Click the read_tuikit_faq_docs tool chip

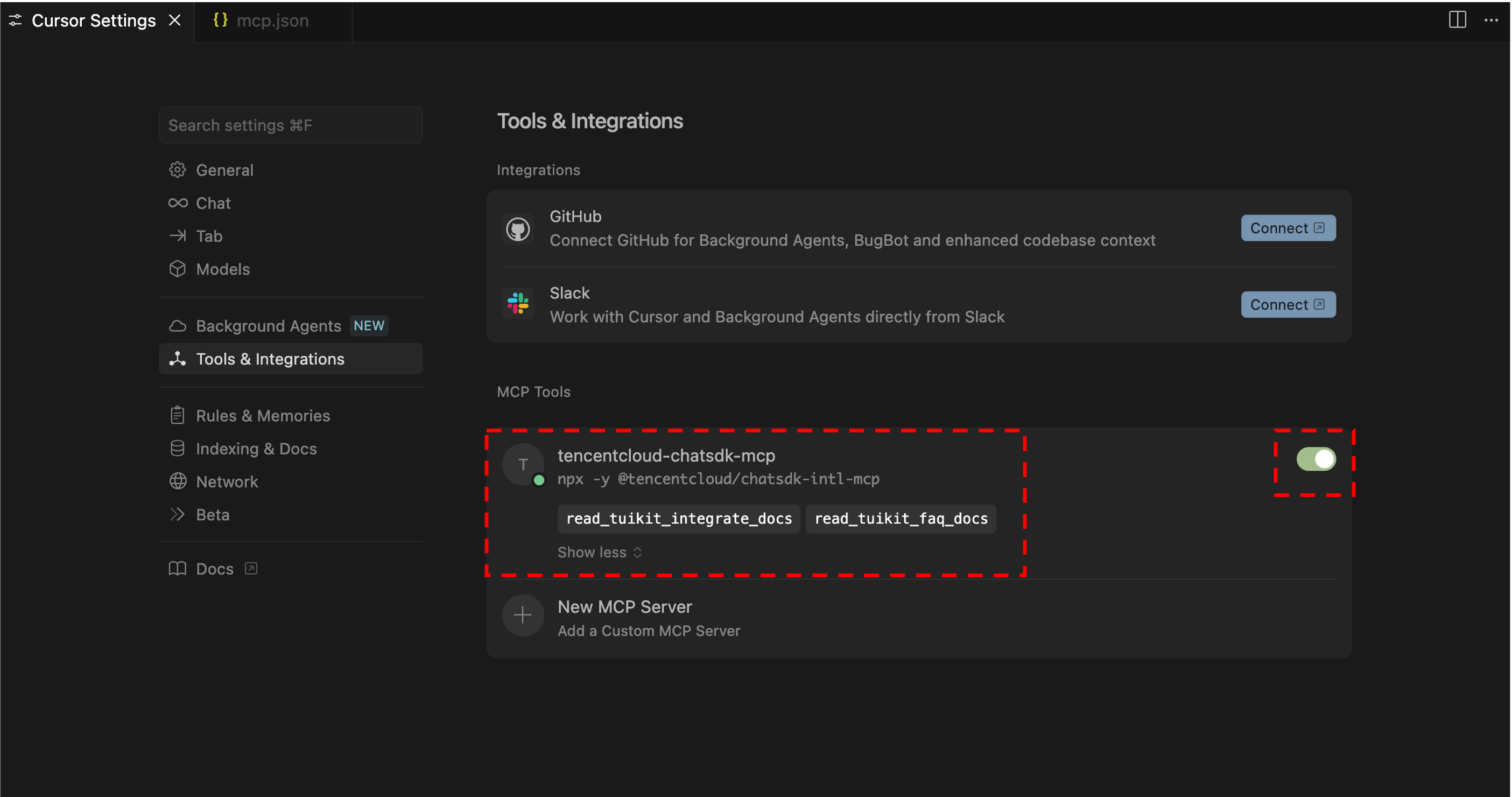(x=901, y=519)
